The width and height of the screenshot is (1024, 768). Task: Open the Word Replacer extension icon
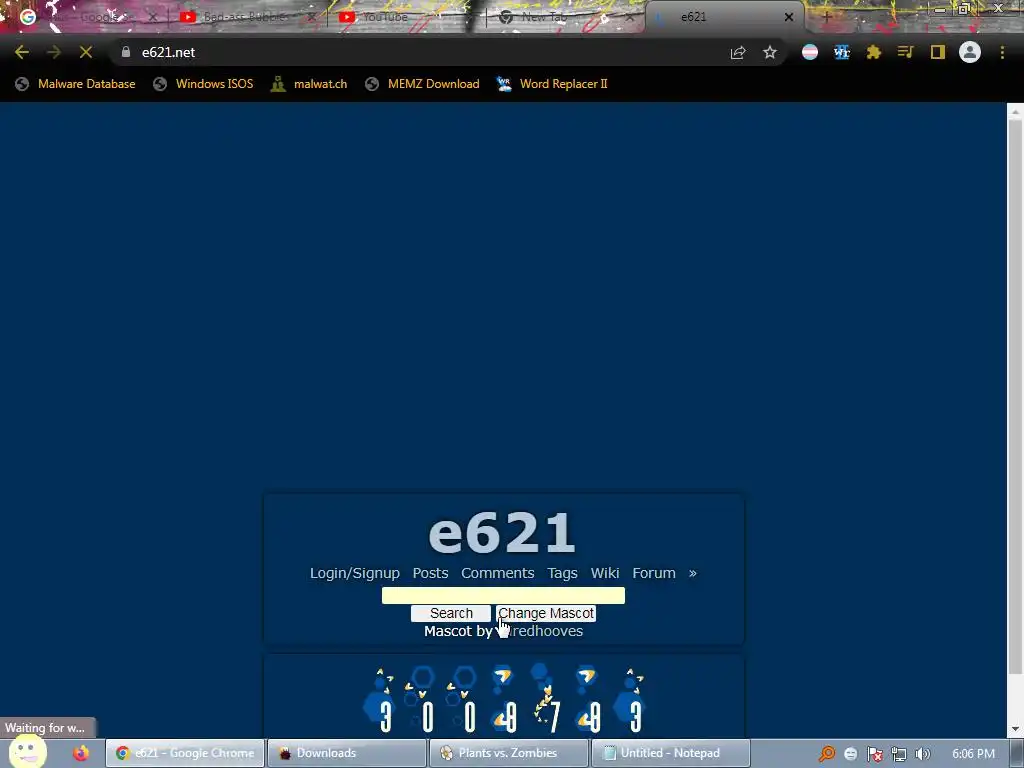click(842, 52)
